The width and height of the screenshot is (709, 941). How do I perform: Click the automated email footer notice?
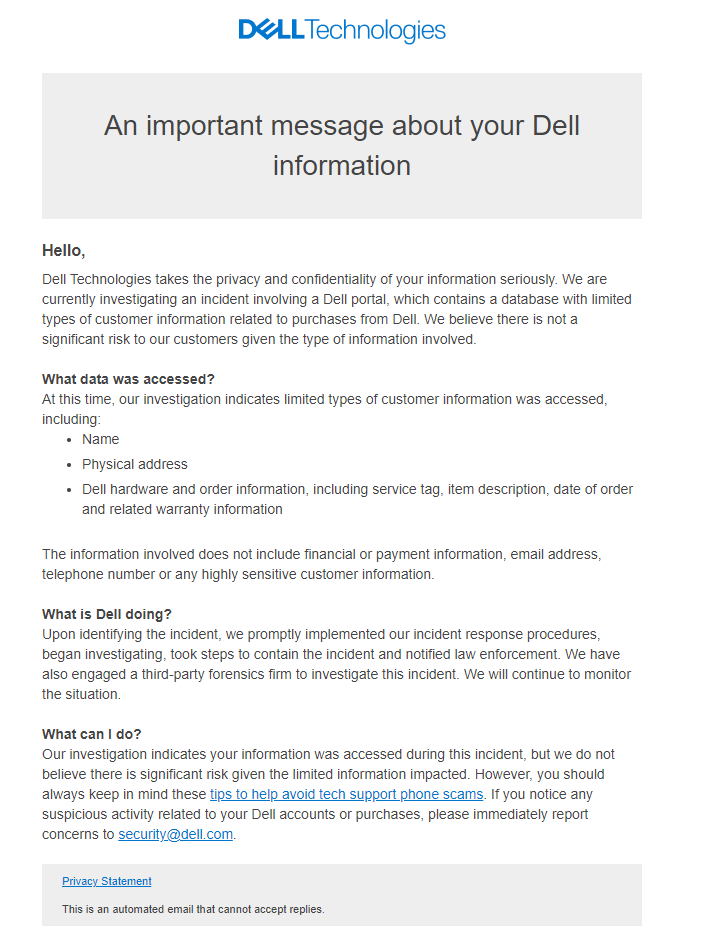click(193, 909)
